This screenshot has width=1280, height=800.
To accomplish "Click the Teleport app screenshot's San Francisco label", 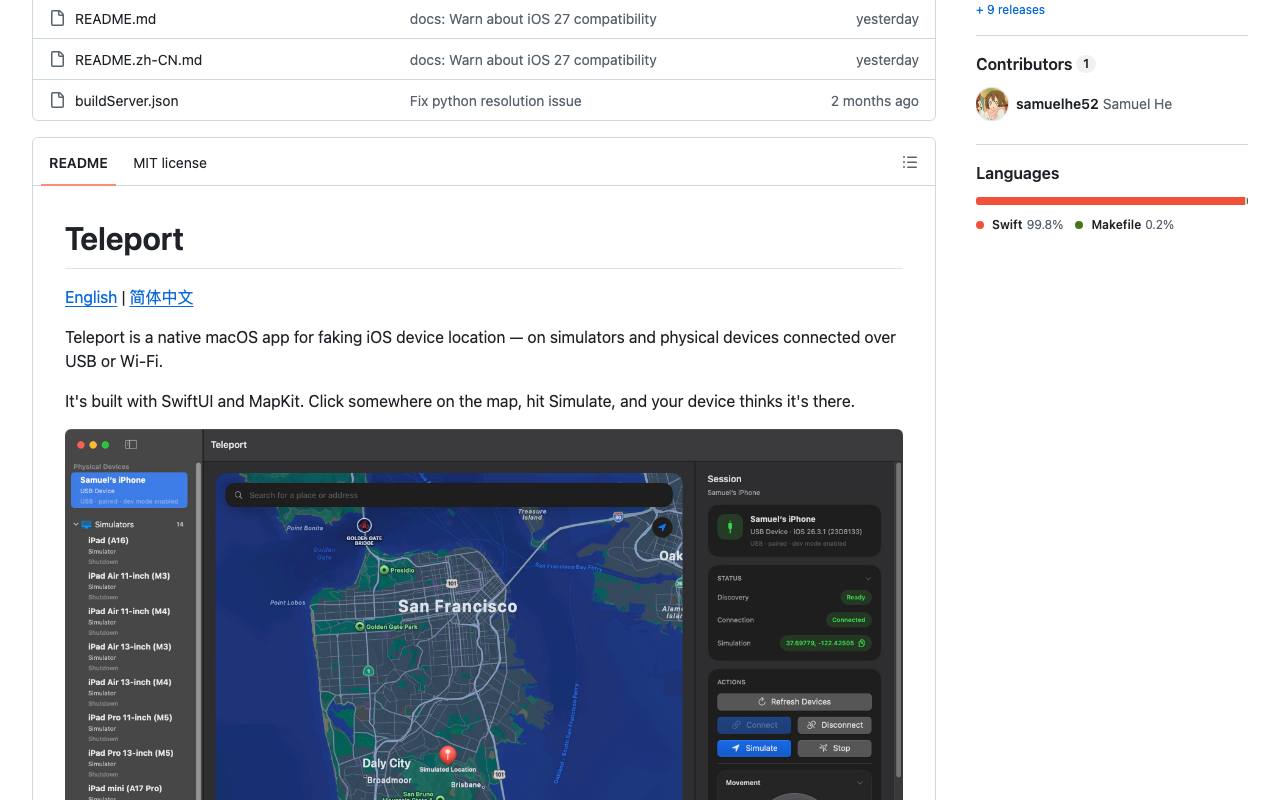I will pyautogui.click(x=457, y=606).
